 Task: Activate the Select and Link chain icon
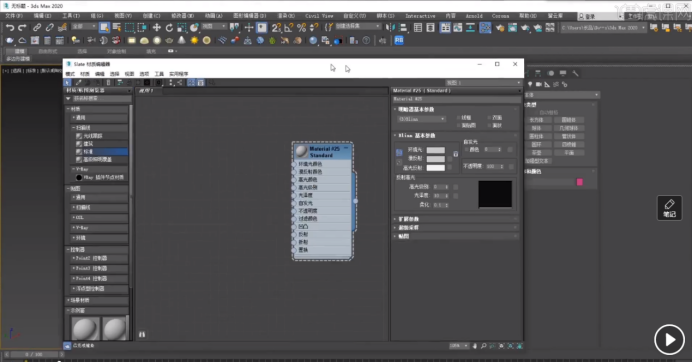coord(37,27)
